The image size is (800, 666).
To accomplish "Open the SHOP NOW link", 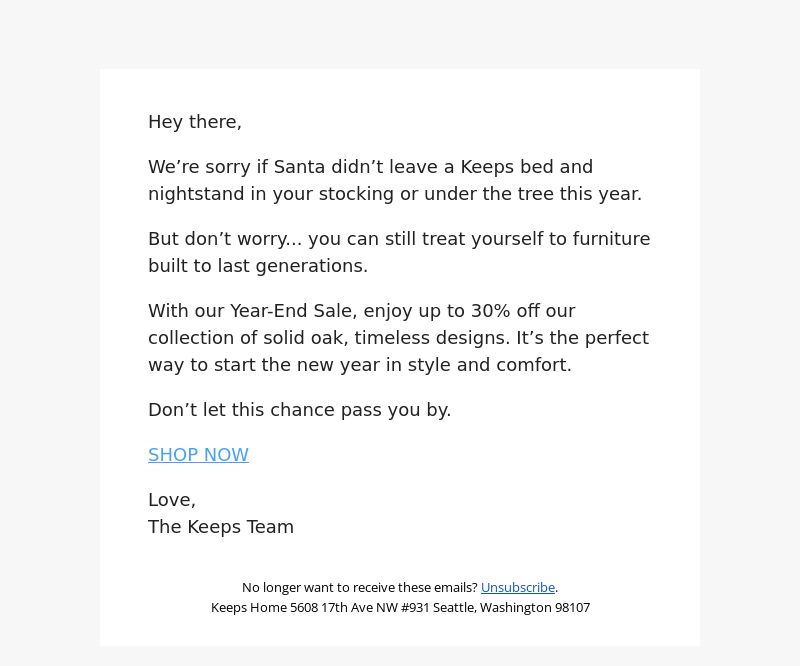I will [198, 455].
